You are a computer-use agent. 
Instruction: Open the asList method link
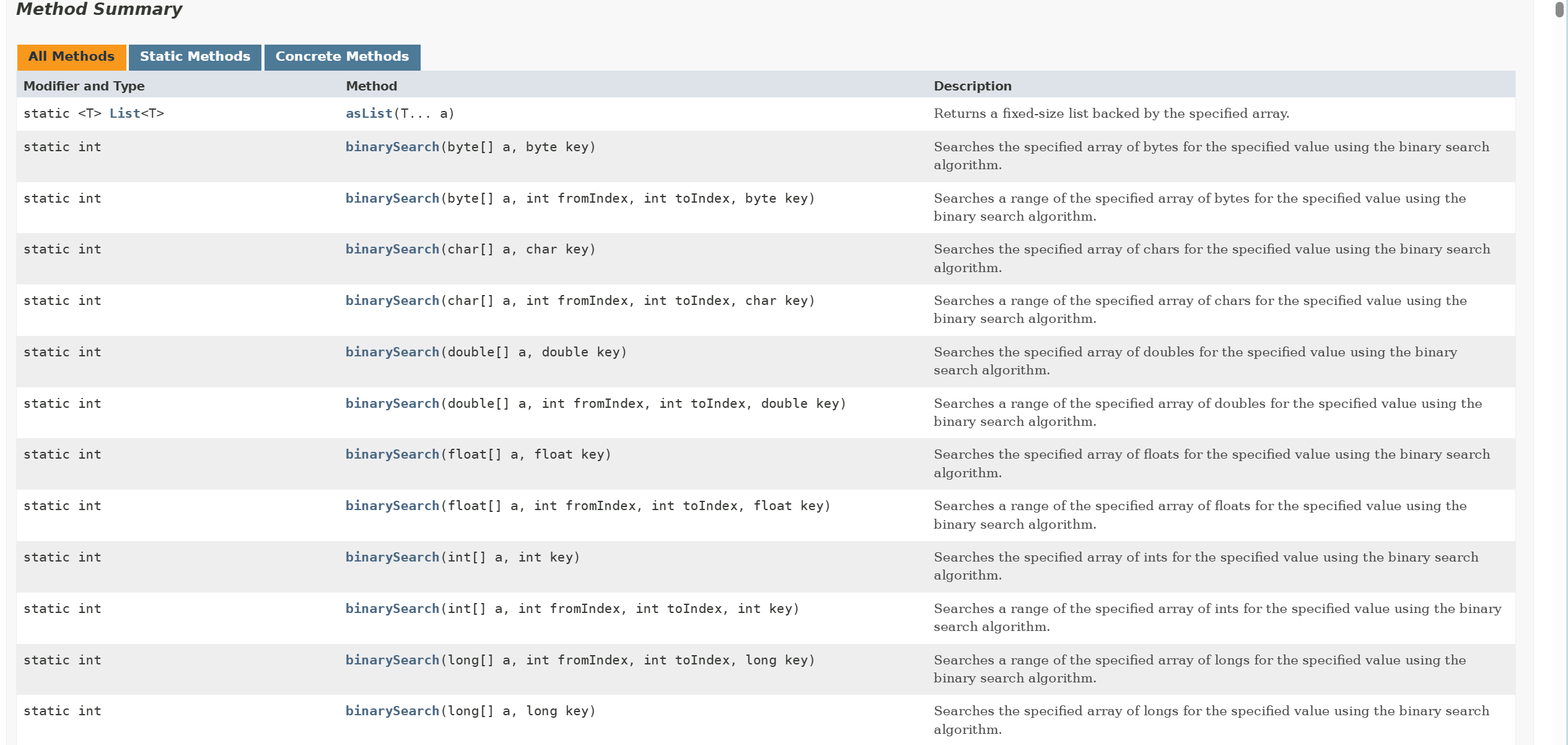[x=369, y=113]
